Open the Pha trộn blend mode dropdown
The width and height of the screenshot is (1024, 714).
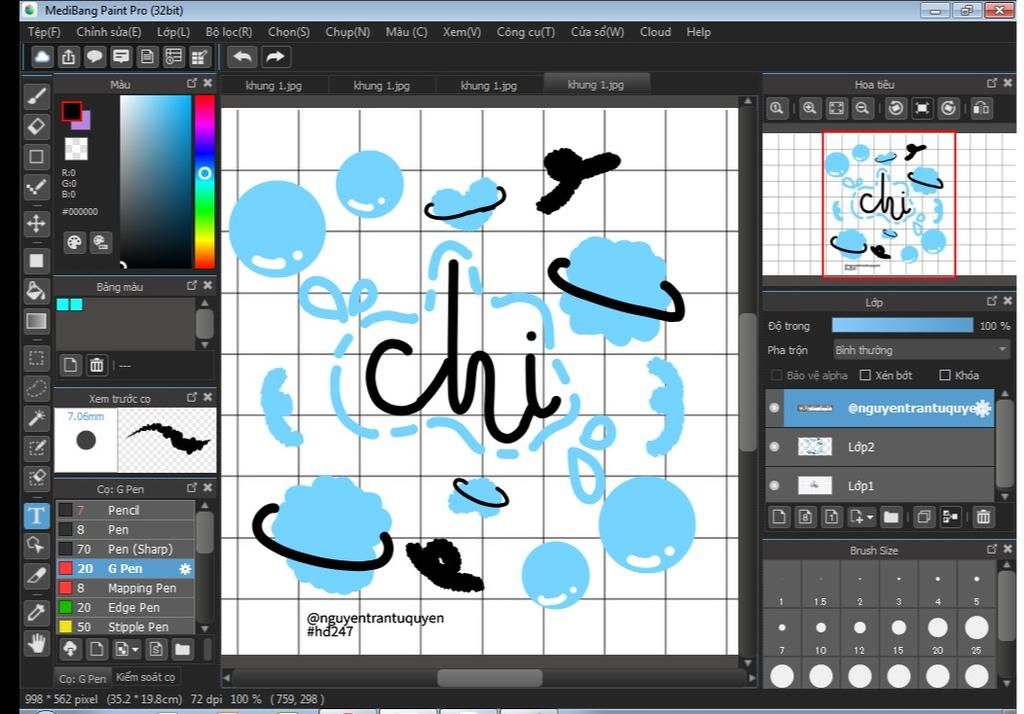(x=921, y=350)
